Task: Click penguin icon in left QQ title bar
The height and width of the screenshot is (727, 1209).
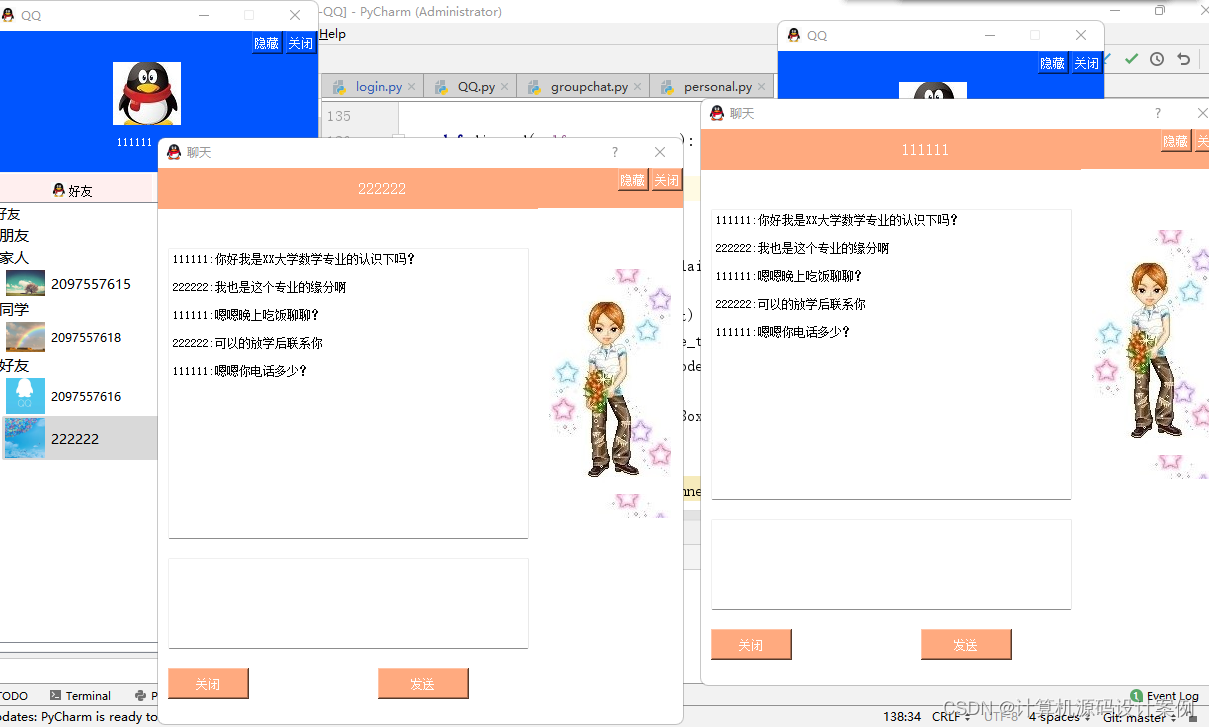Action: (x=9, y=15)
